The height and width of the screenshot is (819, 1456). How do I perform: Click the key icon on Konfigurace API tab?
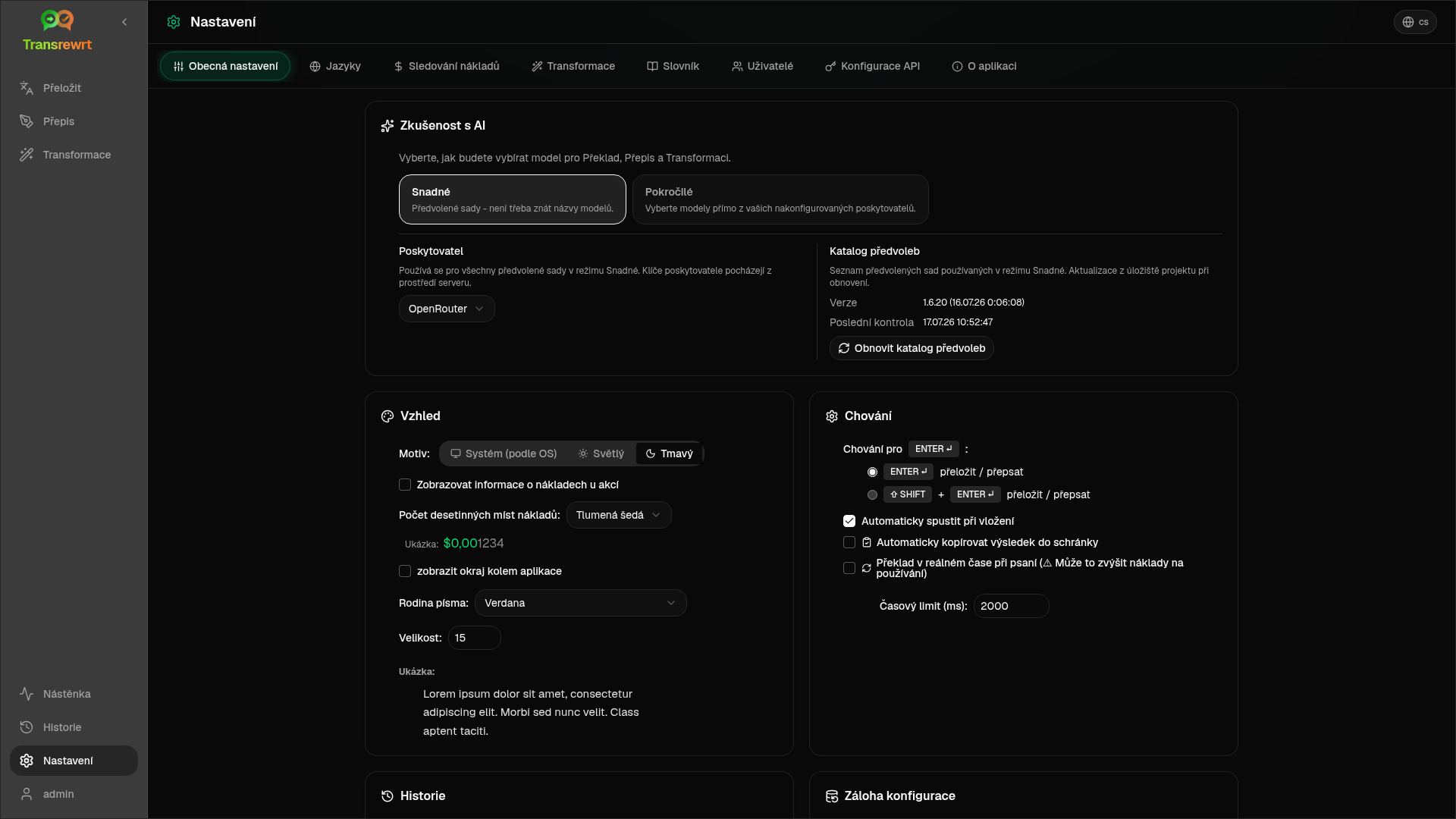[830, 67]
